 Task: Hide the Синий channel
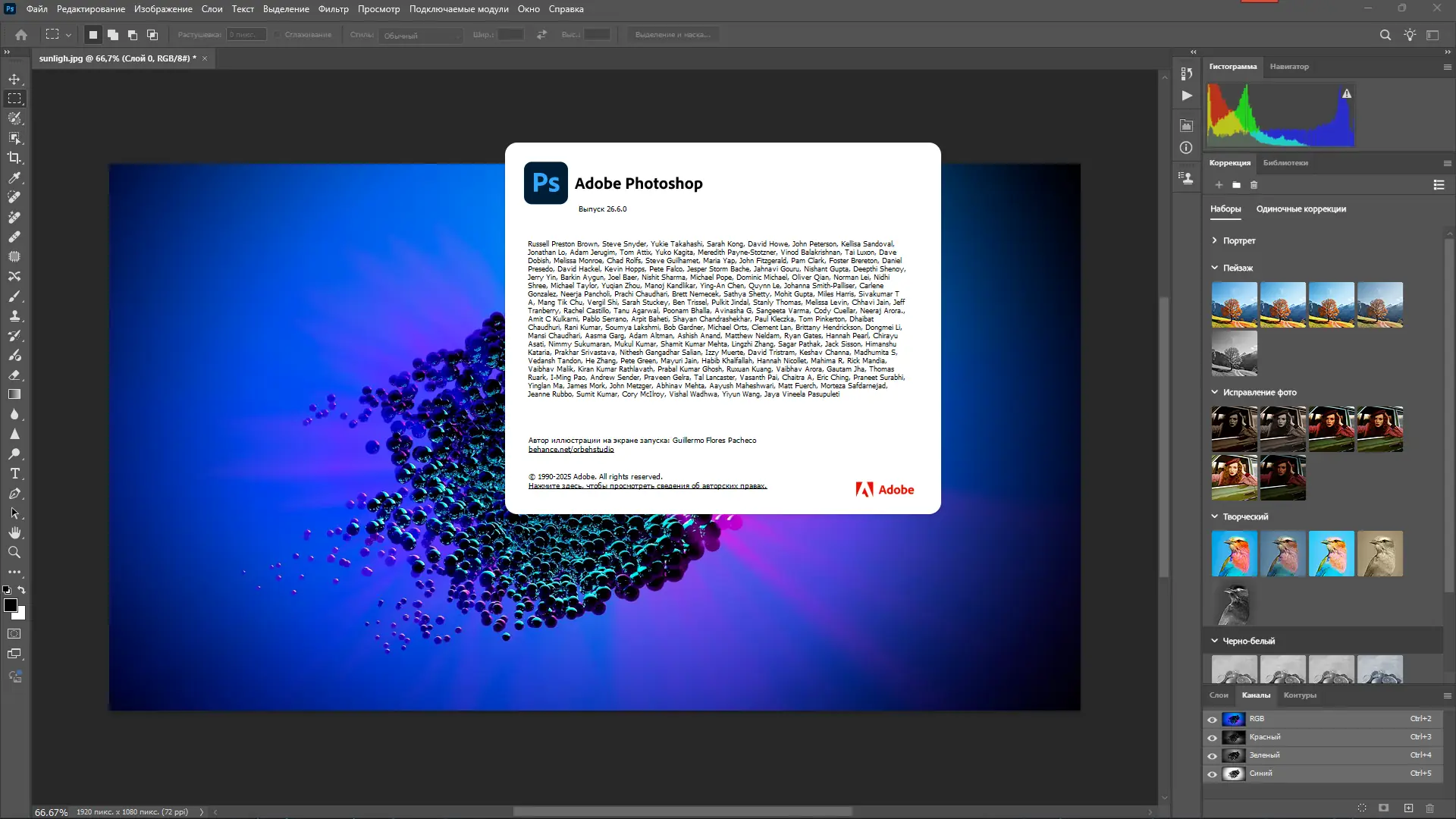(x=1211, y=773)
